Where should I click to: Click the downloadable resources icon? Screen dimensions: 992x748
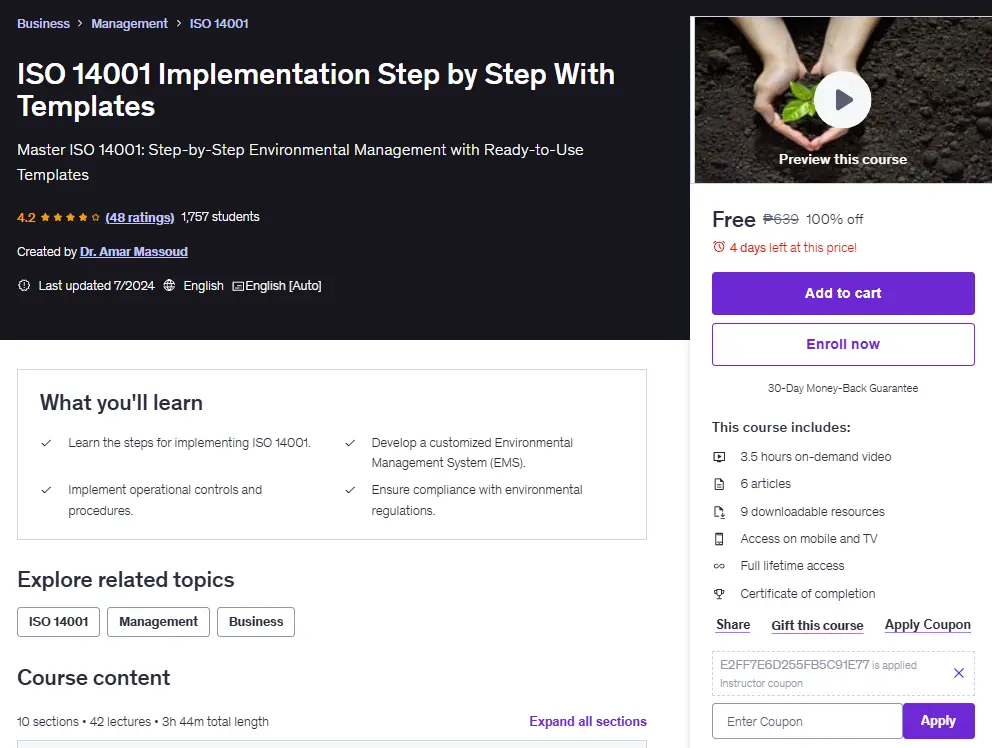coord(719,512)
